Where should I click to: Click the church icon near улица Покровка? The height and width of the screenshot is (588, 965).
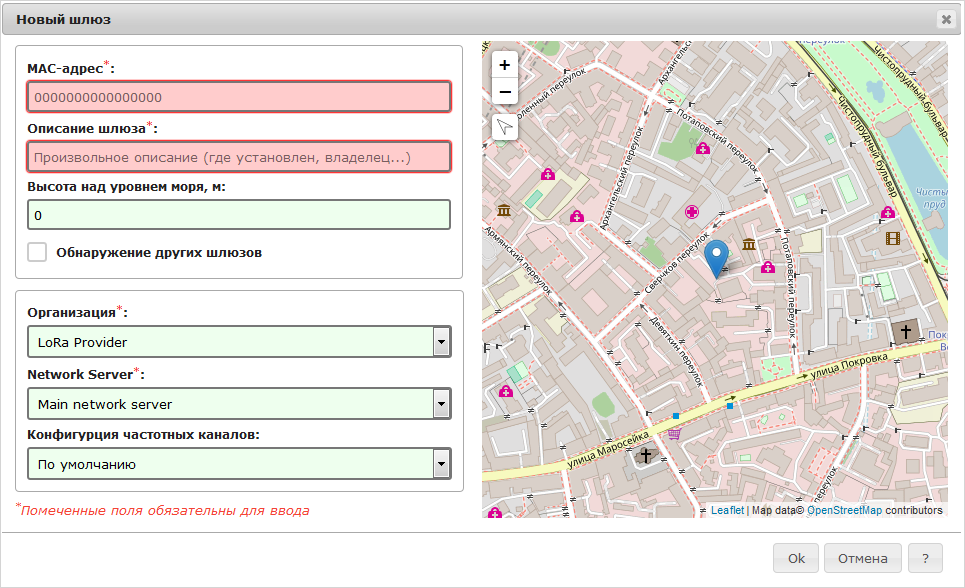(906, 332)
